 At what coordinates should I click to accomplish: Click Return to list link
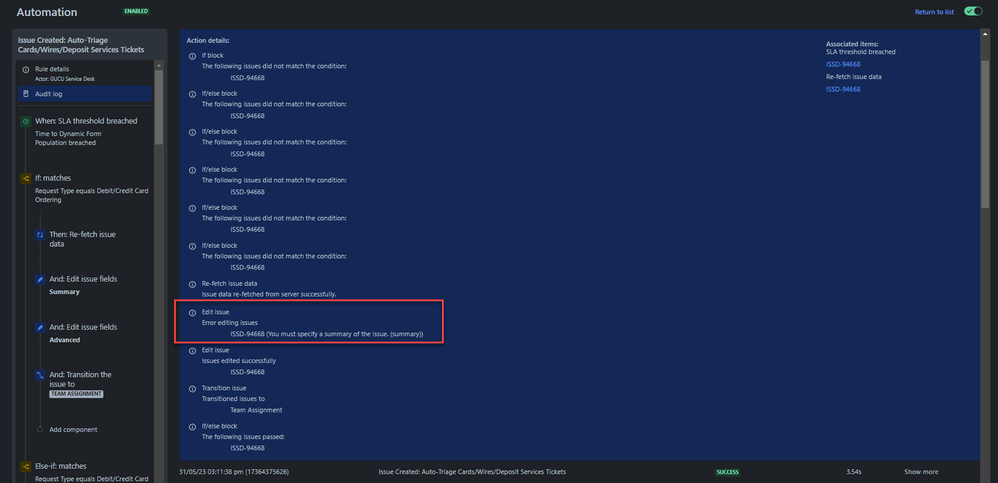[934, 12]
